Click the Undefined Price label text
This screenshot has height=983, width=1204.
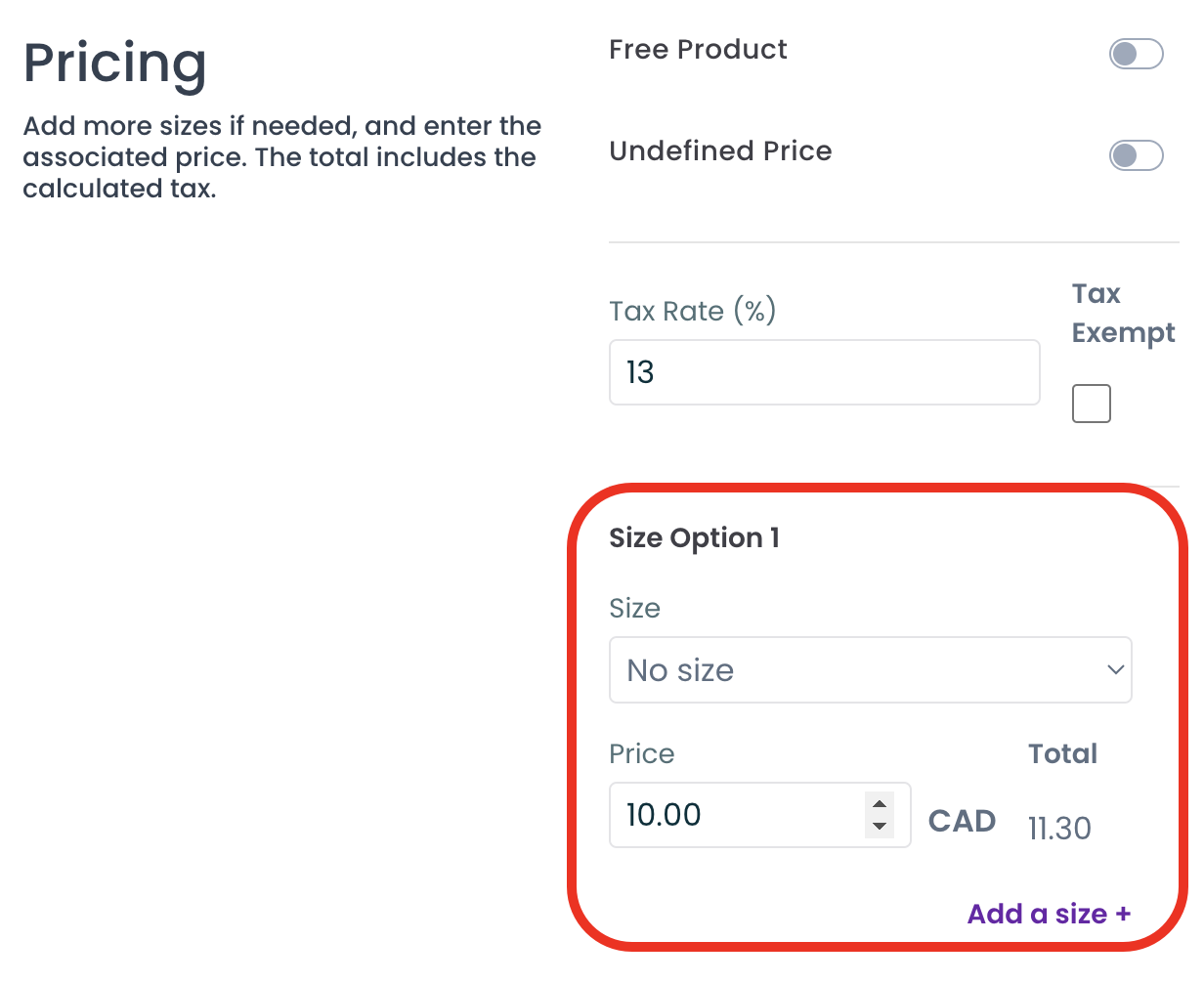(x=720, y=151)
